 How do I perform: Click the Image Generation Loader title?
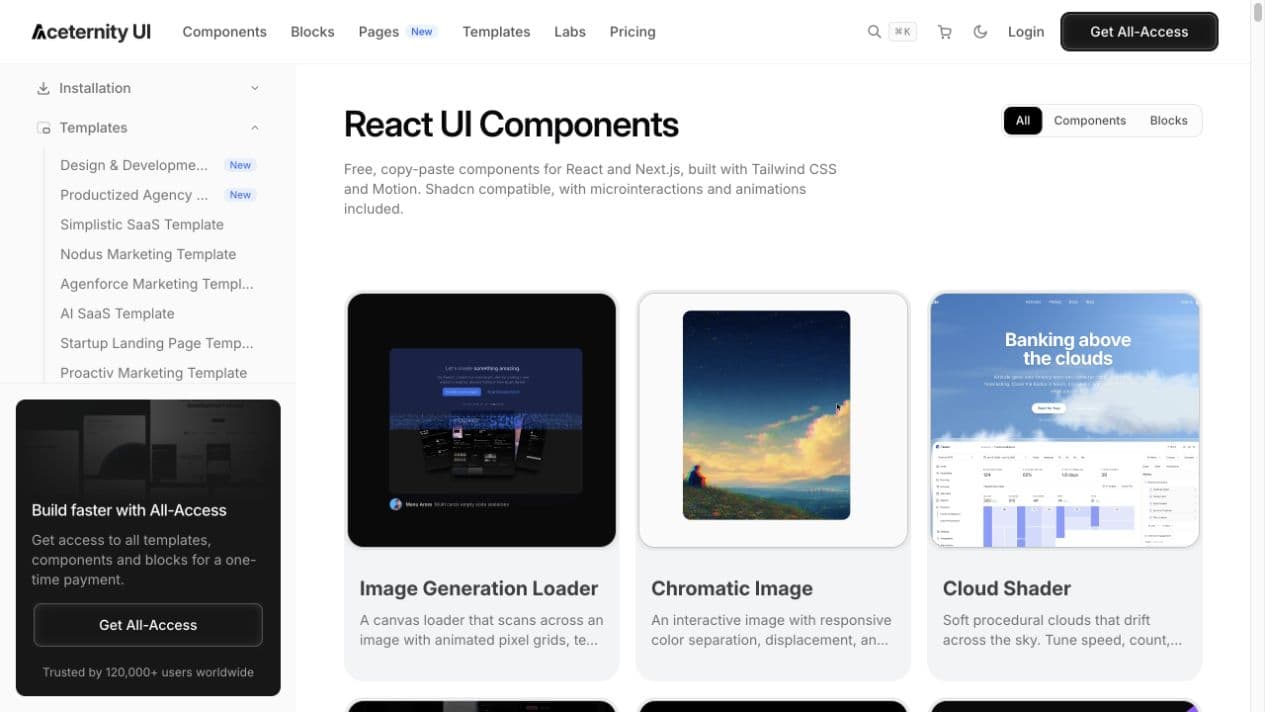tap(479, 589)
